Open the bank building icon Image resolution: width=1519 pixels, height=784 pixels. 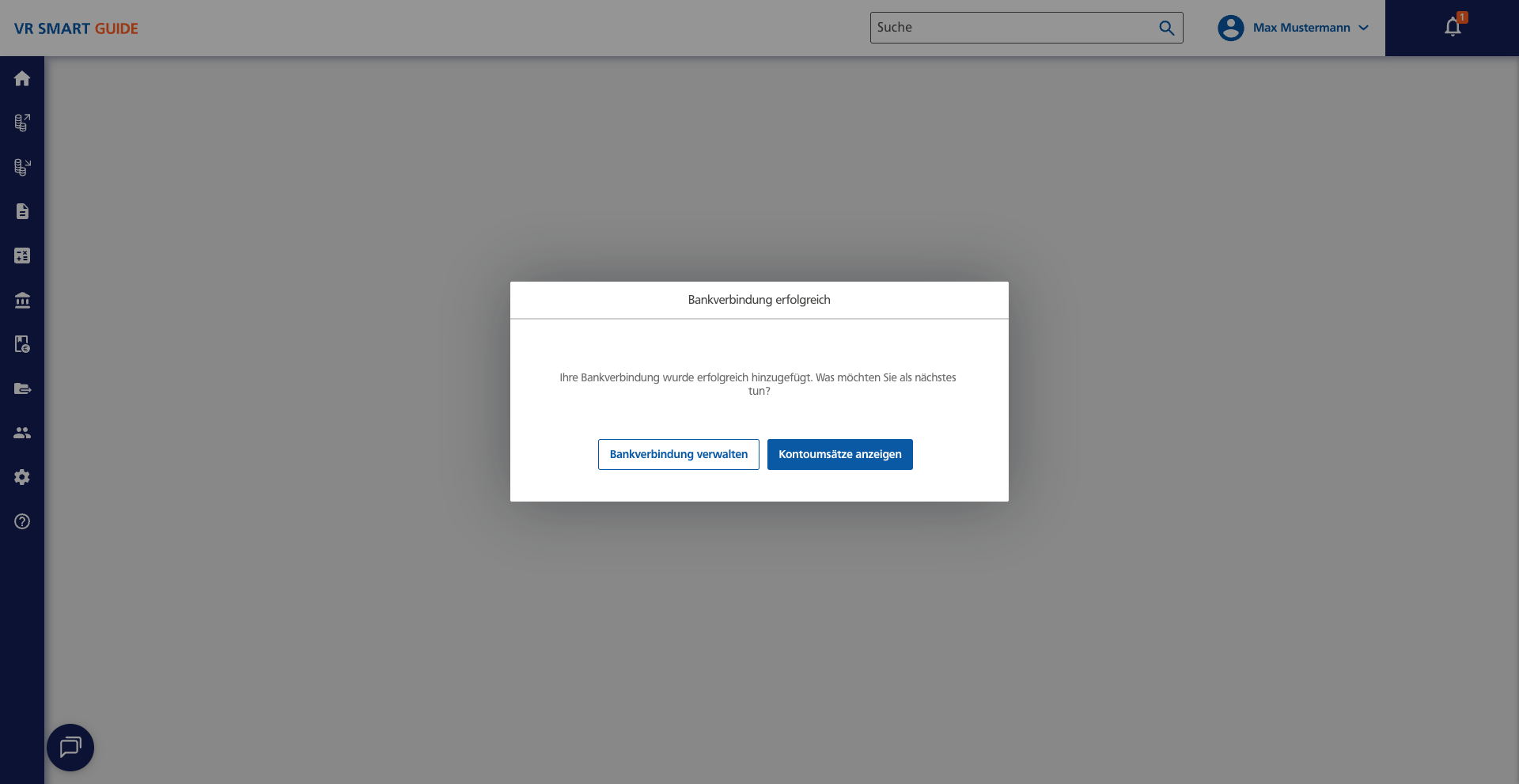click(x=22, y=300)
